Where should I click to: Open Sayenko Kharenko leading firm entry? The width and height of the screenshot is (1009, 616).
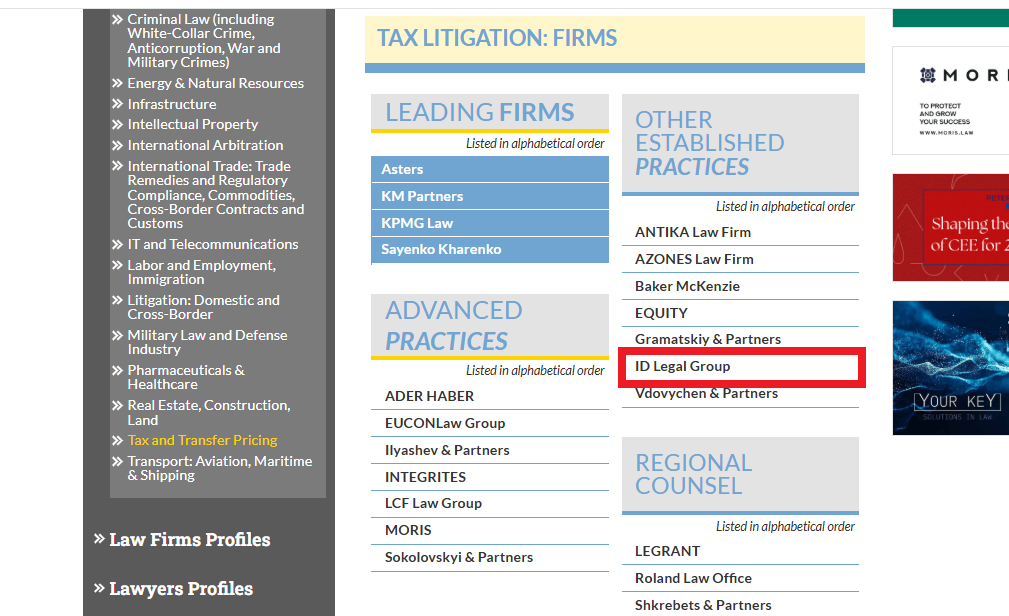click(490, 250)
